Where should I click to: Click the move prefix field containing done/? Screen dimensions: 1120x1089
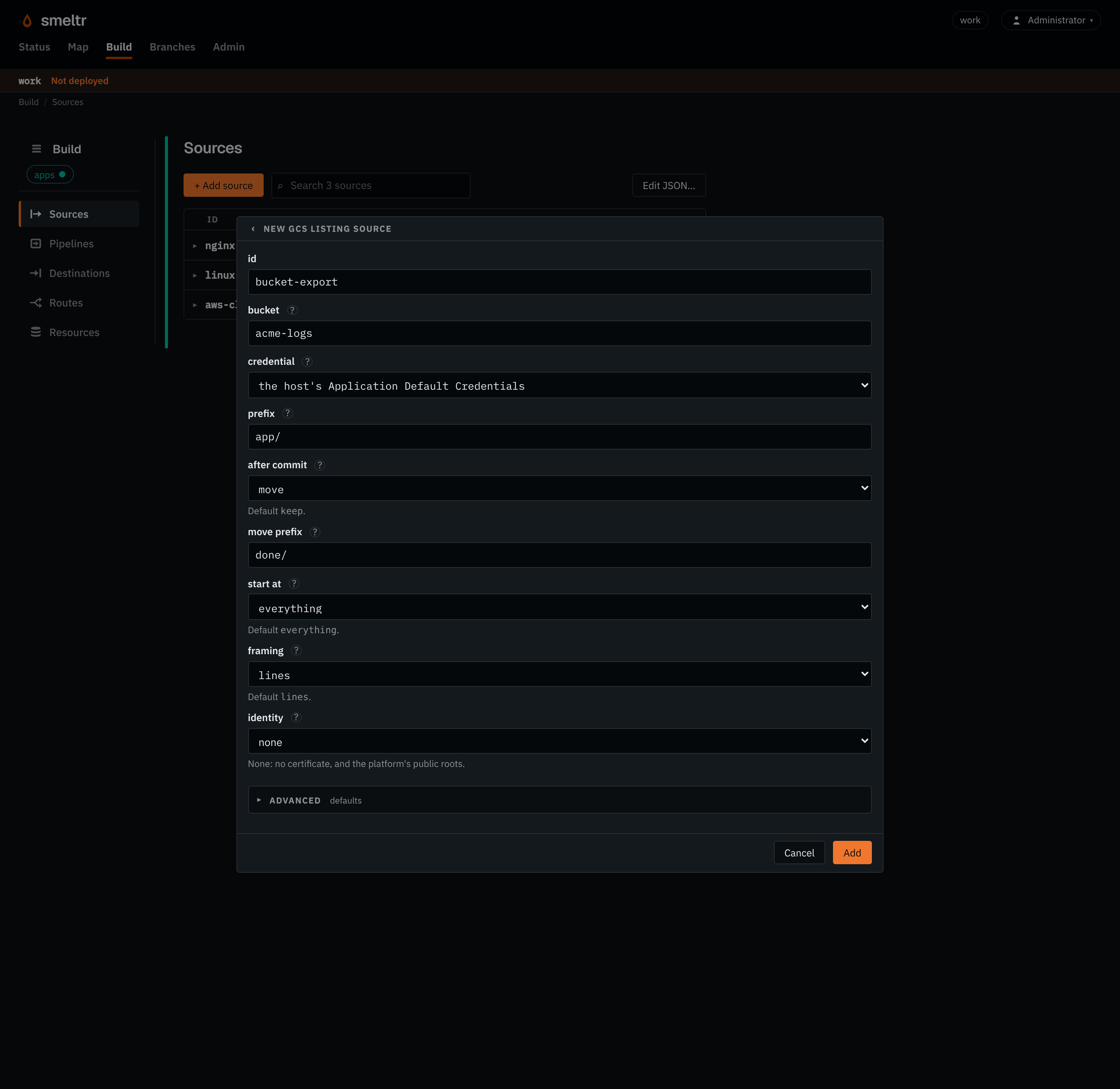pos(560,555)
